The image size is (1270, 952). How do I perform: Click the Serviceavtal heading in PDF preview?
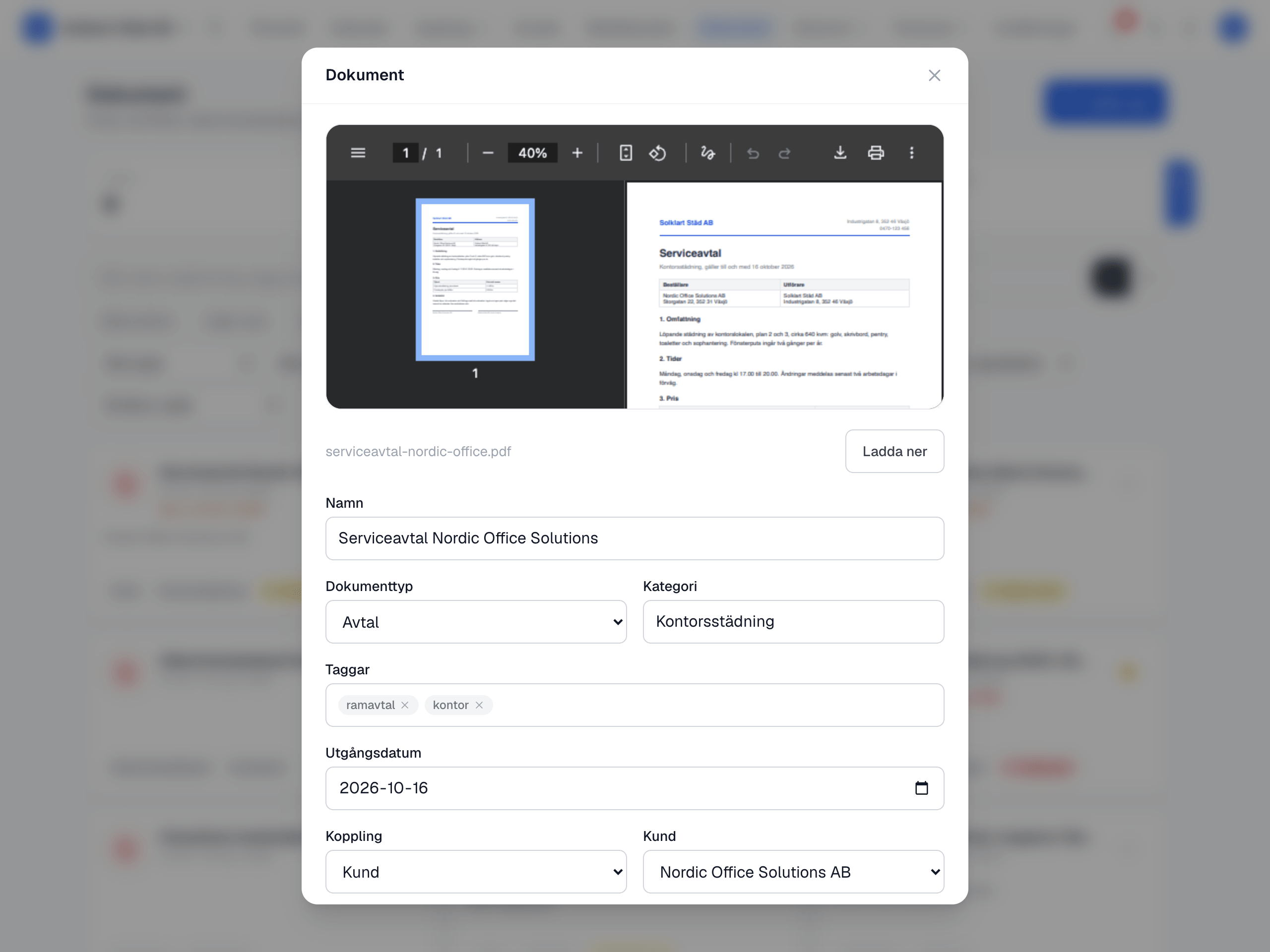coord(690,253)
